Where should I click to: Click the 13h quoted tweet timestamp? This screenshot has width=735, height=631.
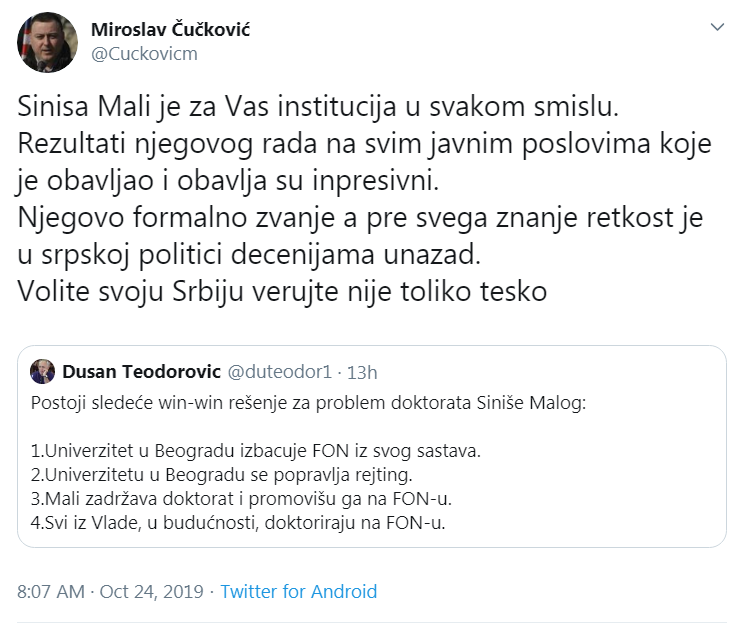click(x=361, y=372)
